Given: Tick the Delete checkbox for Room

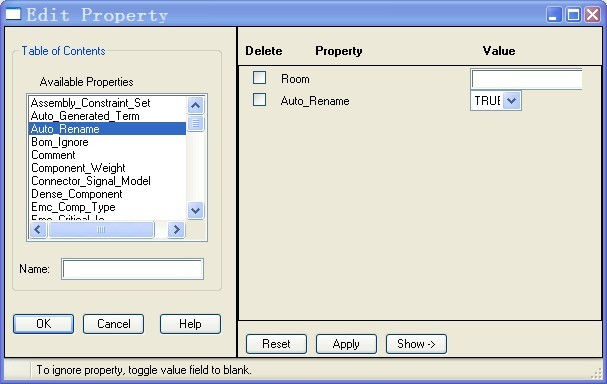Looking at the screenshot, I should pos(259,77).
